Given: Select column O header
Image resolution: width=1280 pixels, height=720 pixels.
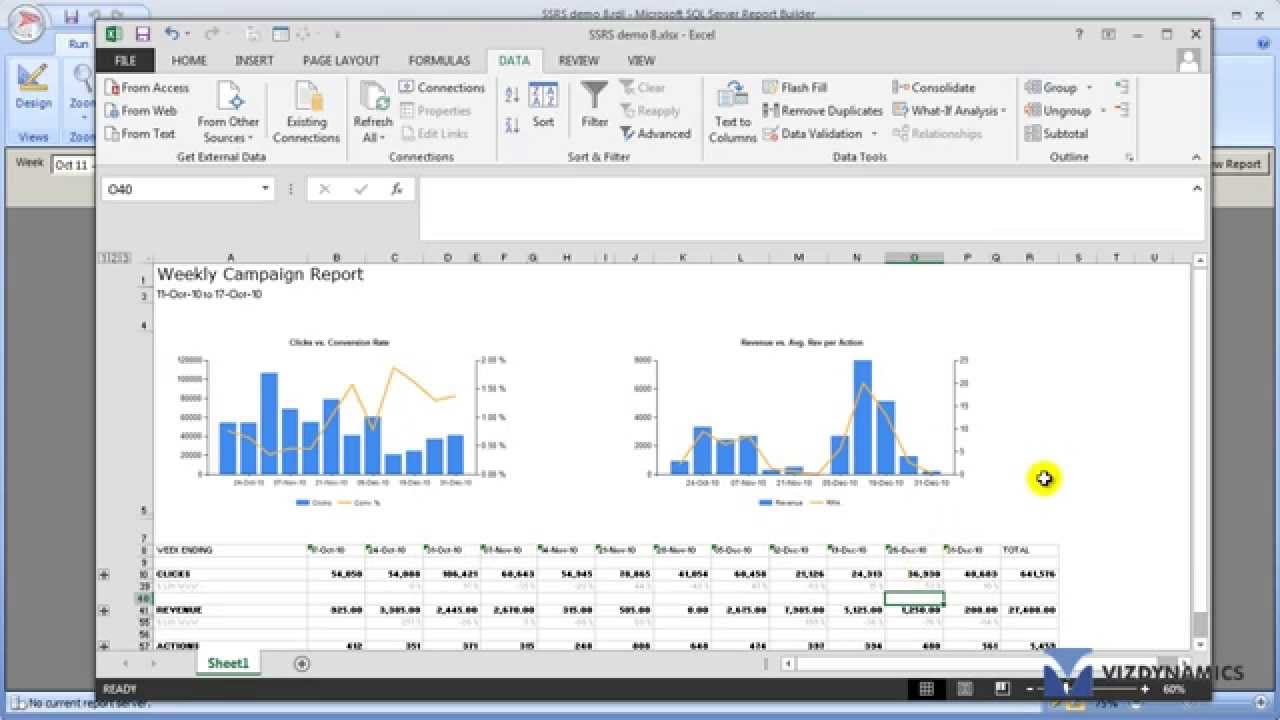Looking at the screenshot, I should point(914,258).
